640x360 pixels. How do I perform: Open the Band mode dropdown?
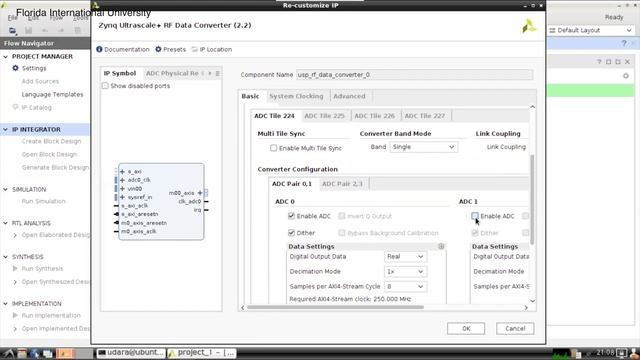(x=424, y=147)
